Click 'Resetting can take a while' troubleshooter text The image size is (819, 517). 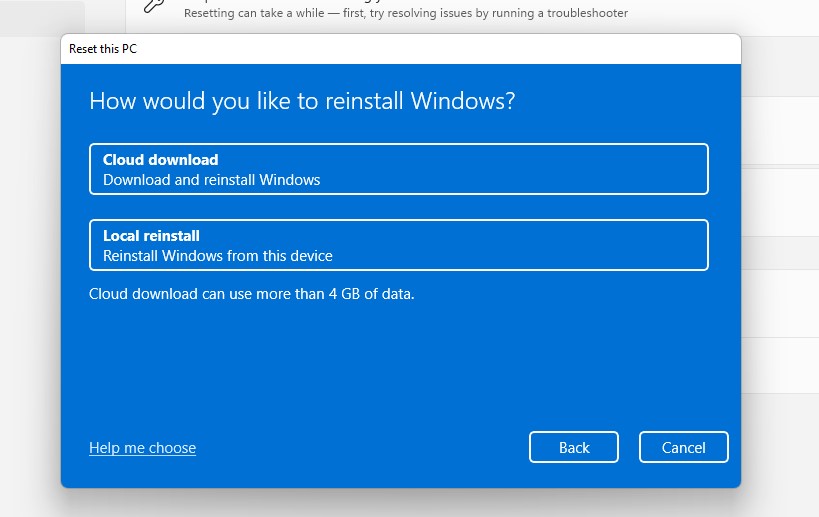[x=406, y=13]
